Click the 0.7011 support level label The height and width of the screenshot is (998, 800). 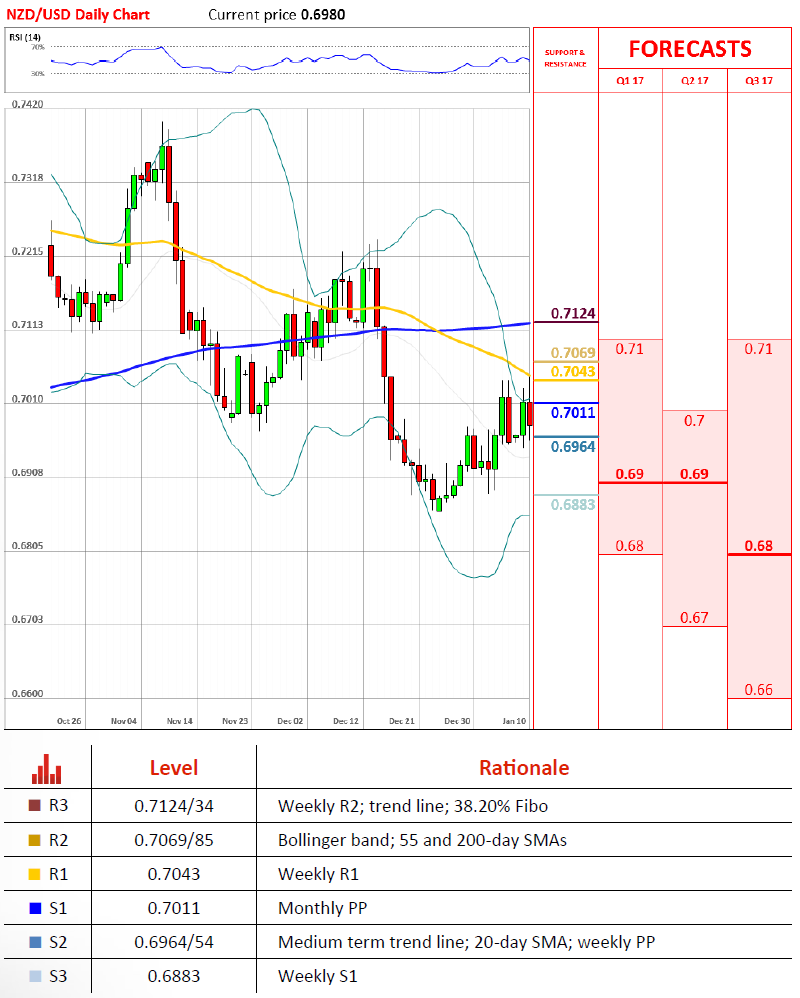click(573, 412)
